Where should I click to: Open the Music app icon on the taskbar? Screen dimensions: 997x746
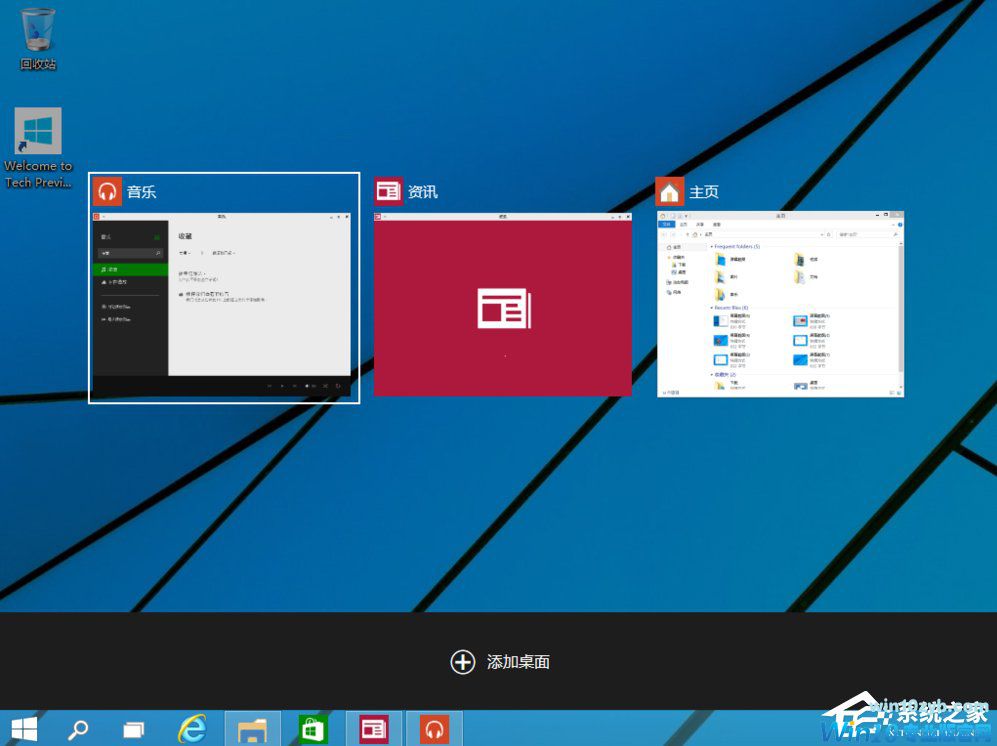click(434, 729)
